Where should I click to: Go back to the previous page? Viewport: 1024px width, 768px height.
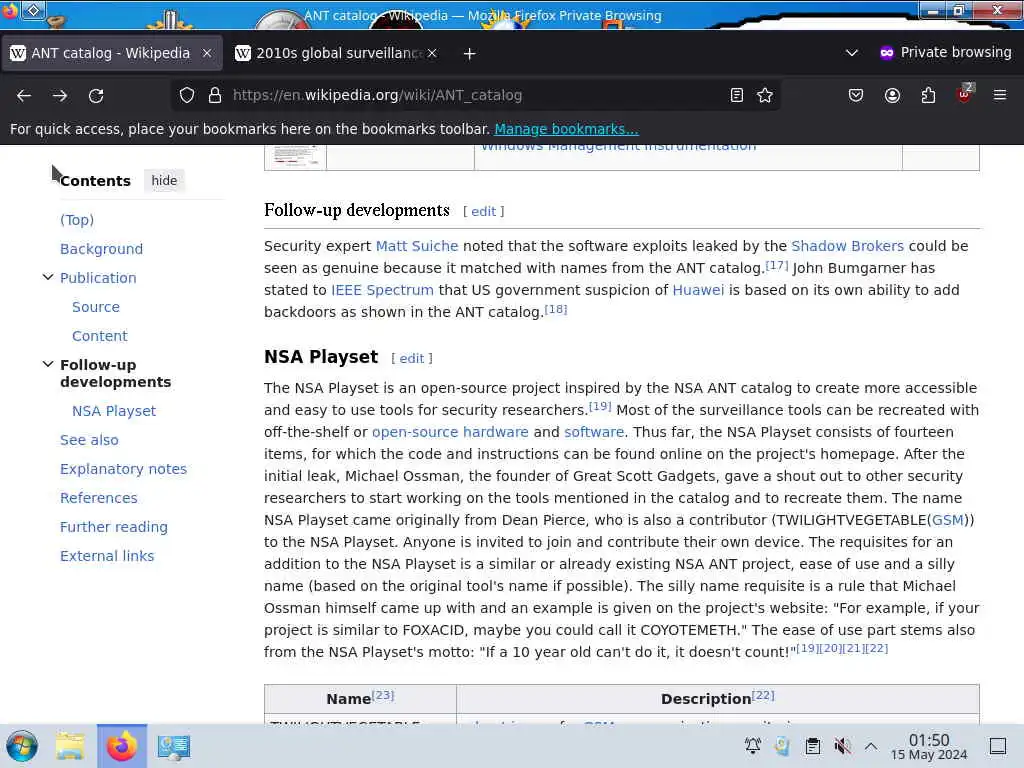point(24,95)
